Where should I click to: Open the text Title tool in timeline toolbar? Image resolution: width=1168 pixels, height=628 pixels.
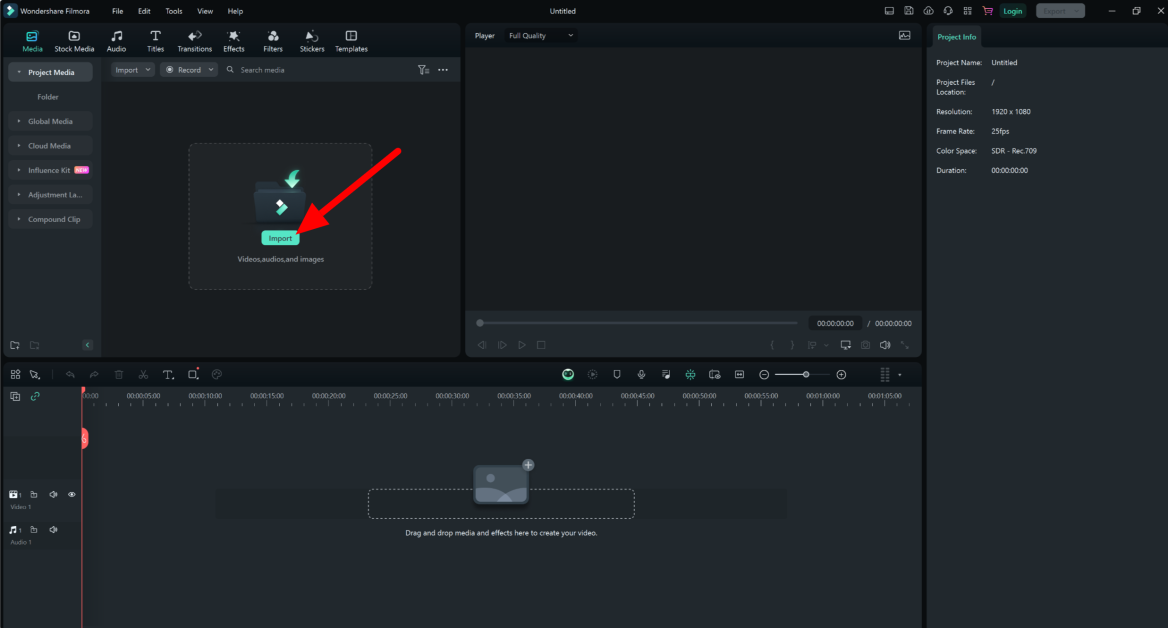[167, 374]
